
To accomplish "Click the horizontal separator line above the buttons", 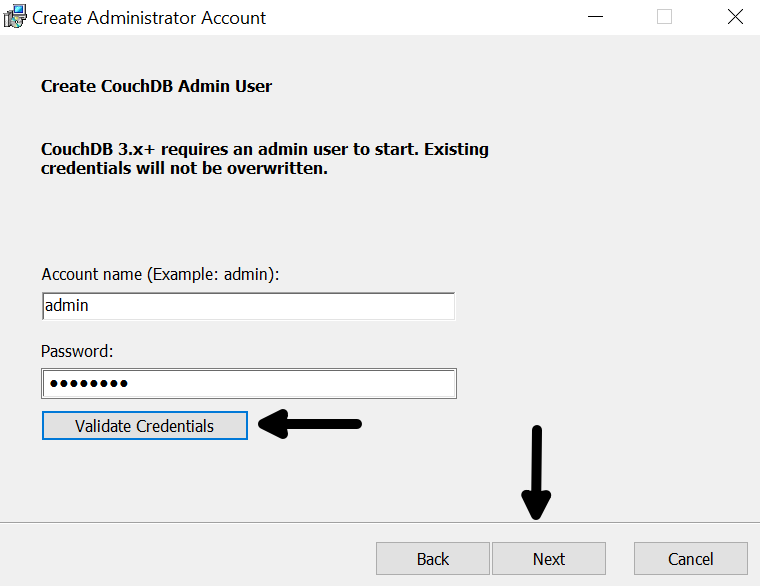I will tap(380, 523).
